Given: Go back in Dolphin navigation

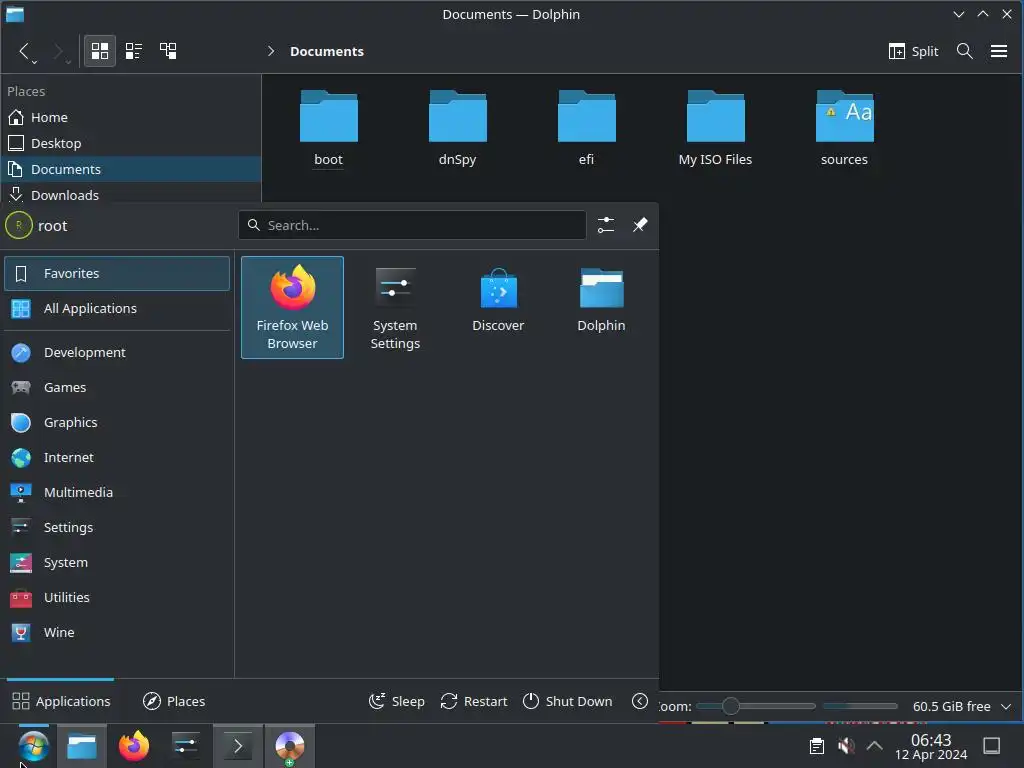Looking at the screenshot, I should [24, 51].
